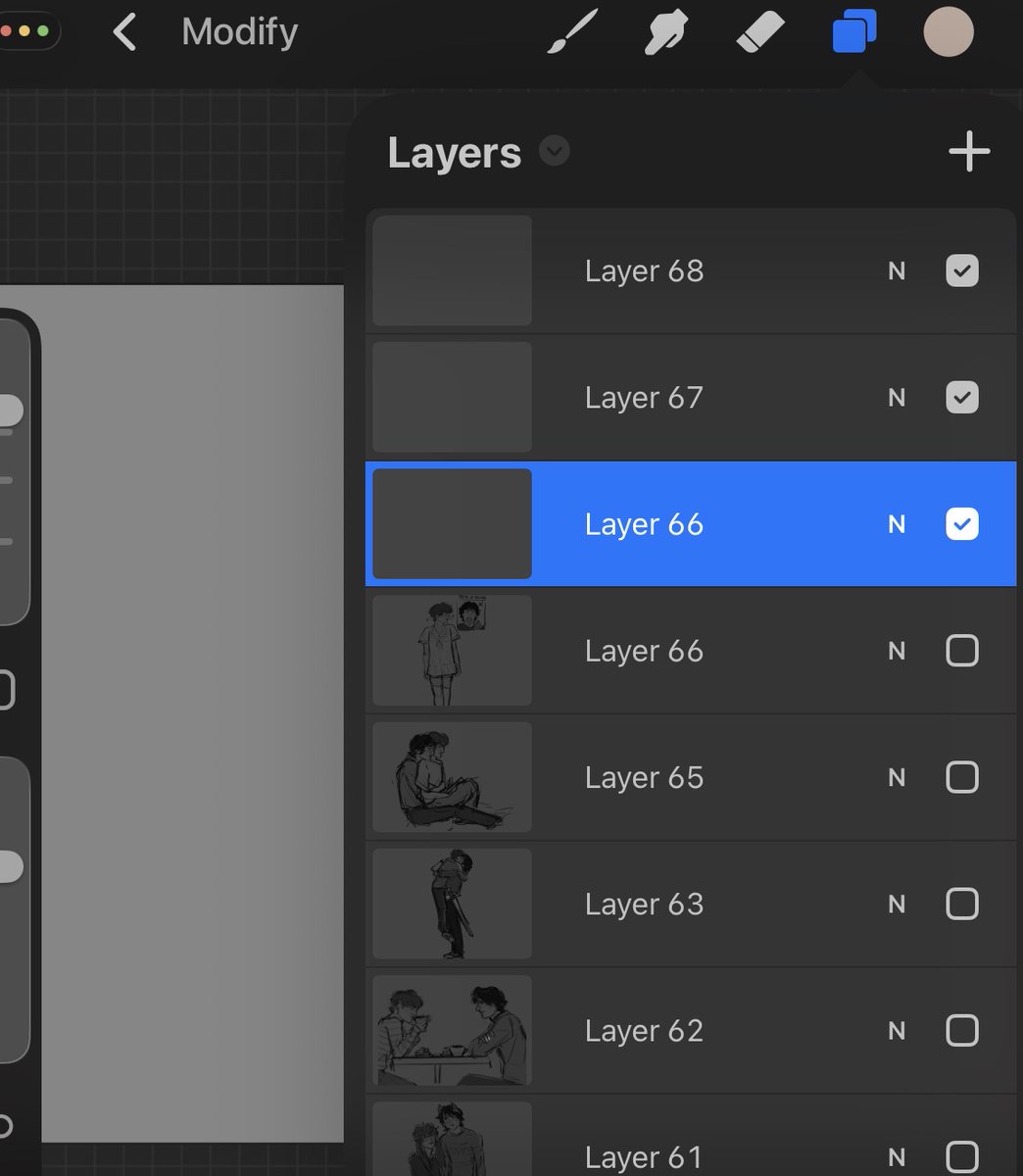This screenshot has width=1023, height=1176.
Task: Select the Layer 66 name in the unchecked row
Action: pyautogui.click(x=644, y=651)
